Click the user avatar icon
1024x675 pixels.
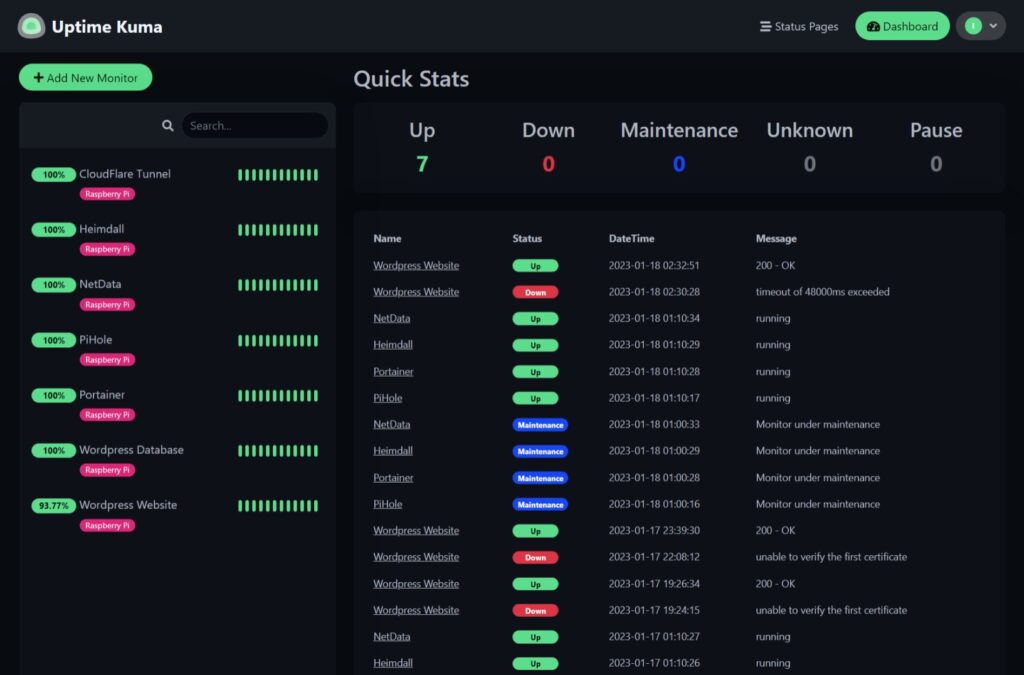973,26
